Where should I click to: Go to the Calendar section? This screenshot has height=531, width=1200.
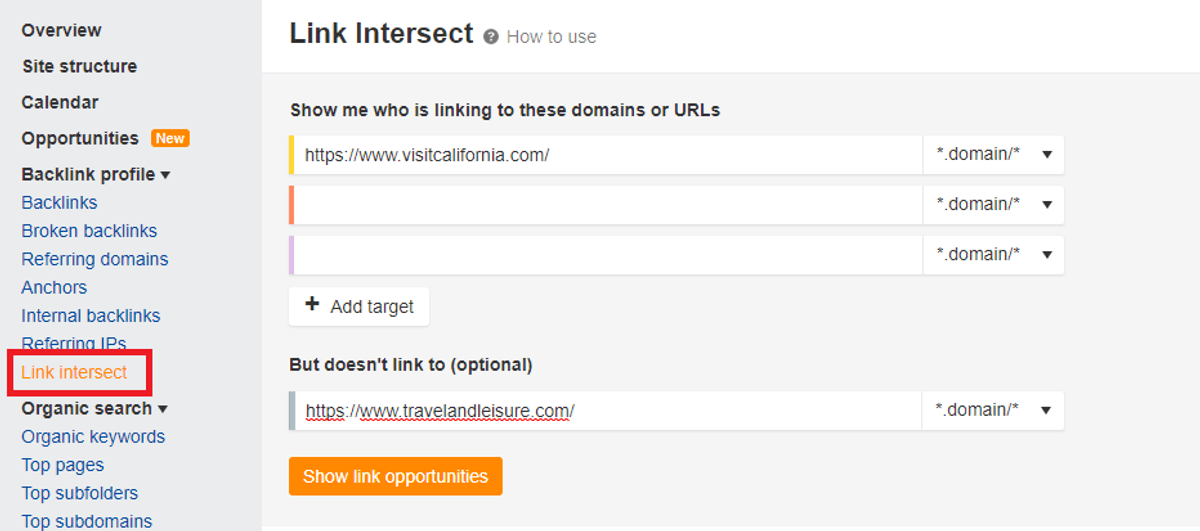click(x=60, y=102)
